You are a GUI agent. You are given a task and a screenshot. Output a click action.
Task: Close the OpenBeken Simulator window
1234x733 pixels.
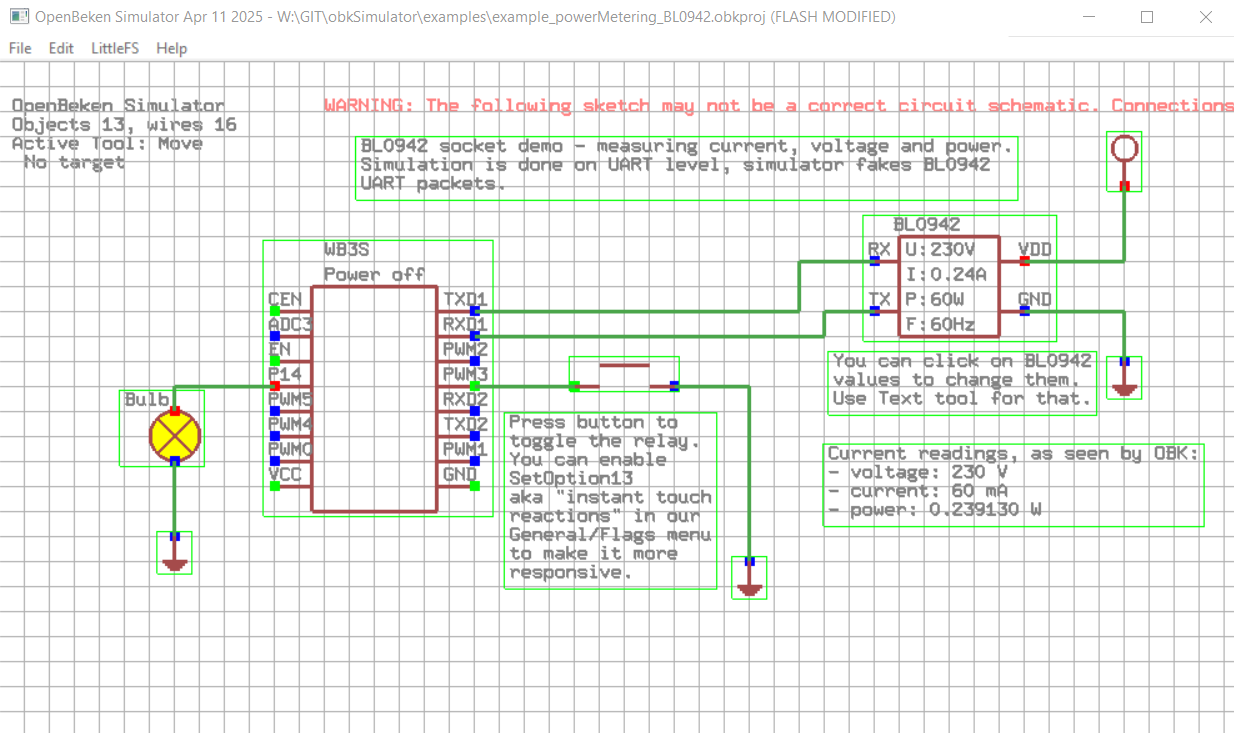click(x=1205, y=17)
